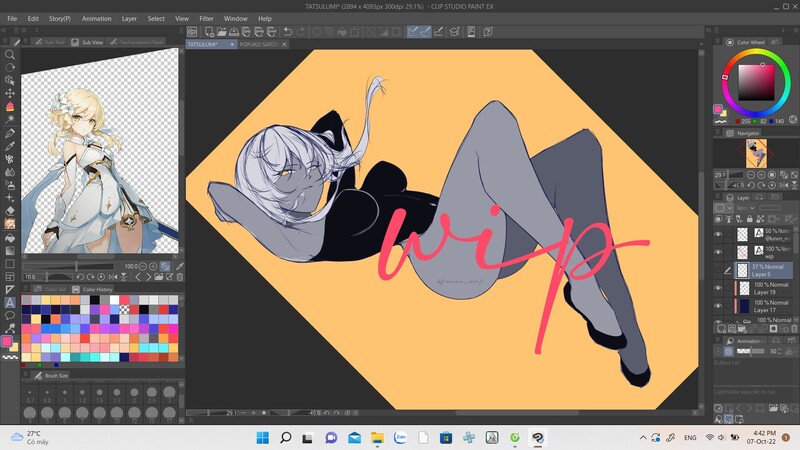800x450 pixels.
Task: Open the Filter menu
Action: [206, 18]
